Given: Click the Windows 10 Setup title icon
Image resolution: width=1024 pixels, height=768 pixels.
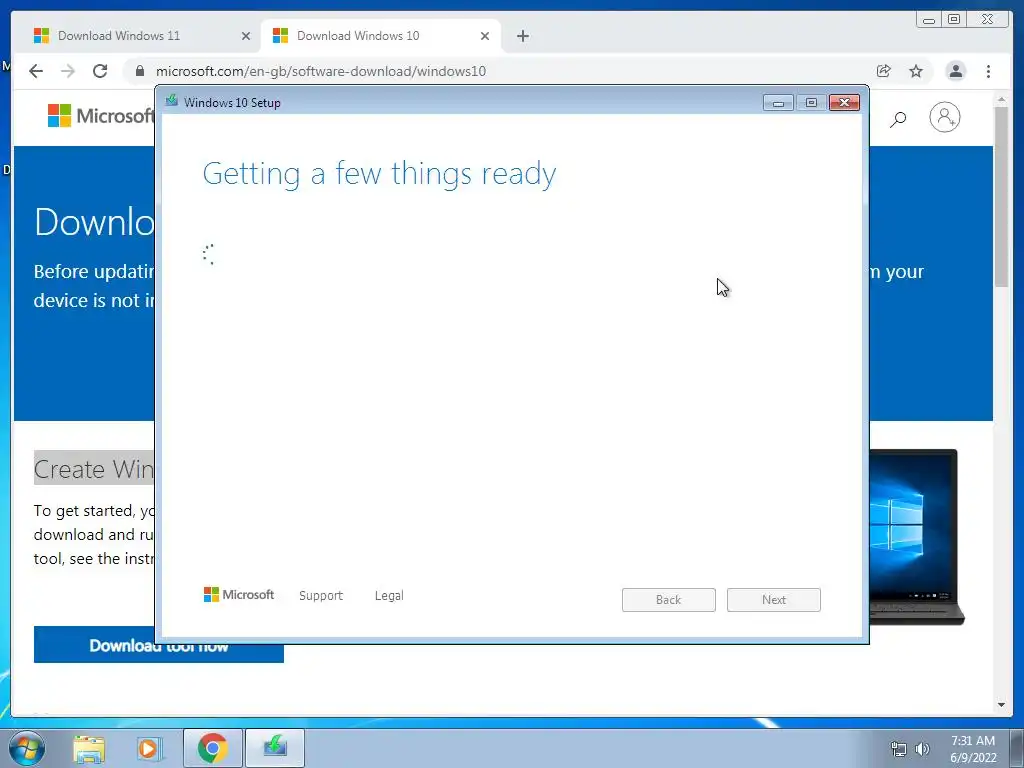Looking at the screenshot, I should click(172, 101).
